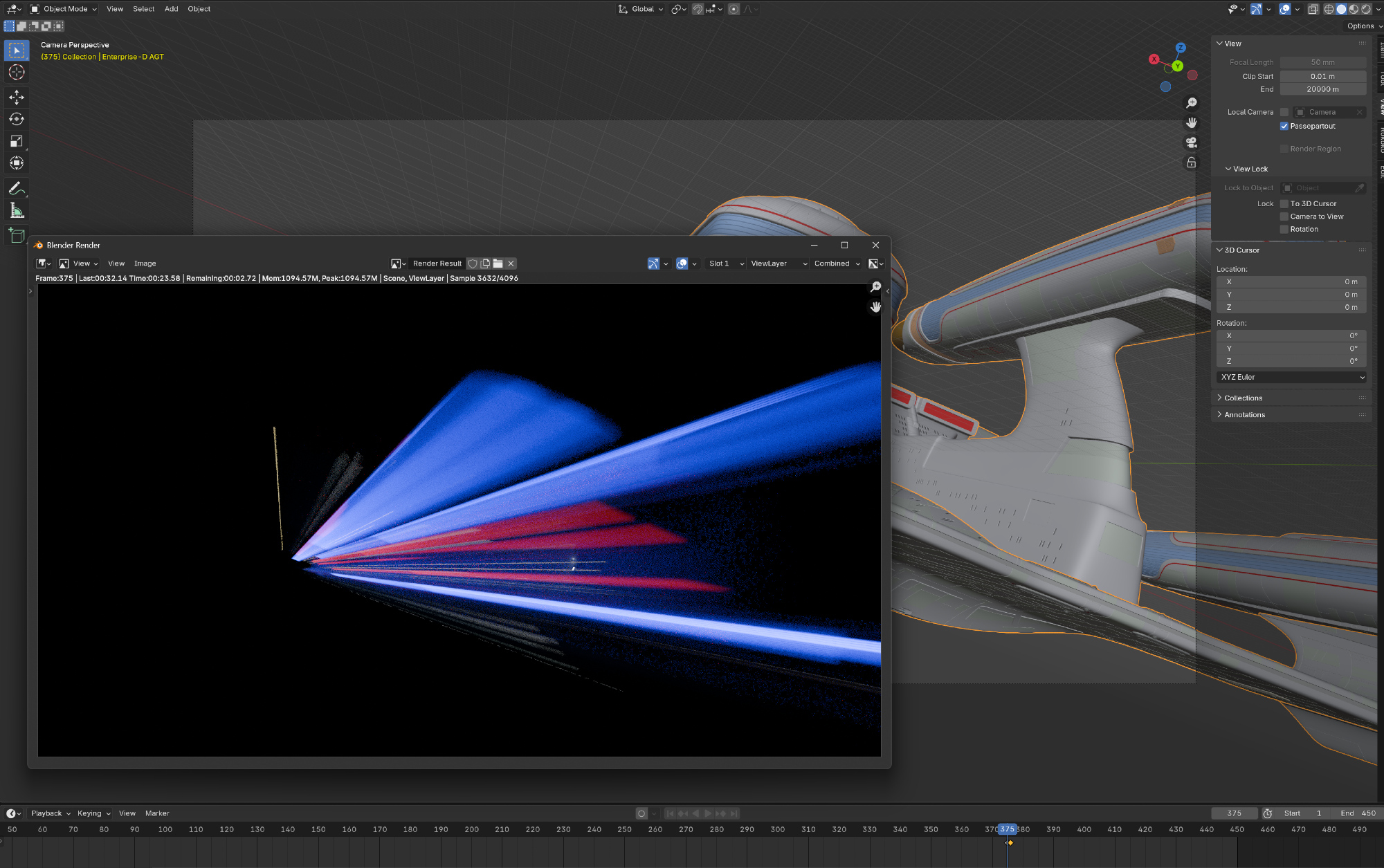The height and width of the screenshot is (868, 1384).
Task: Open the Add menu in header
Action: coord(171,9)
